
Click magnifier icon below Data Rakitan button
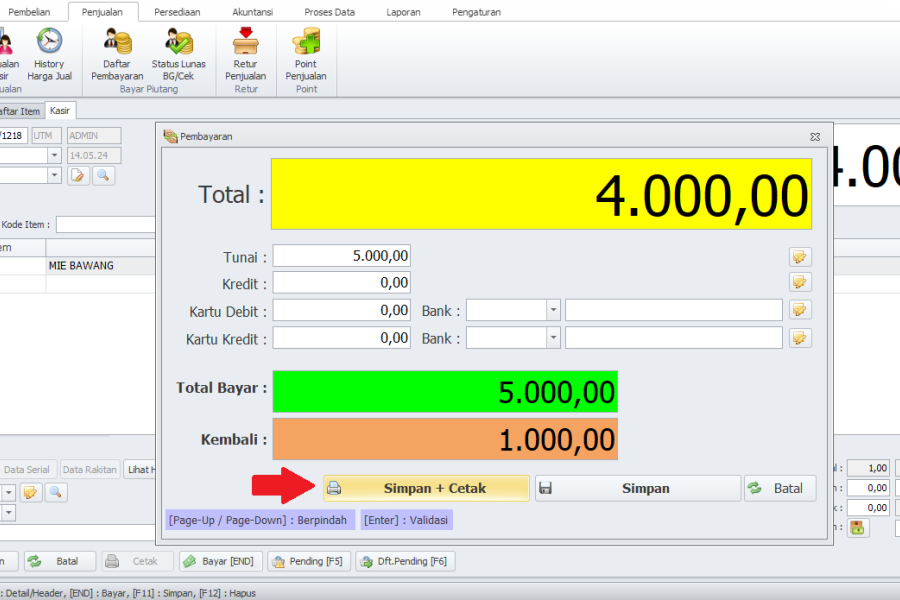click(x=56, y=492)
